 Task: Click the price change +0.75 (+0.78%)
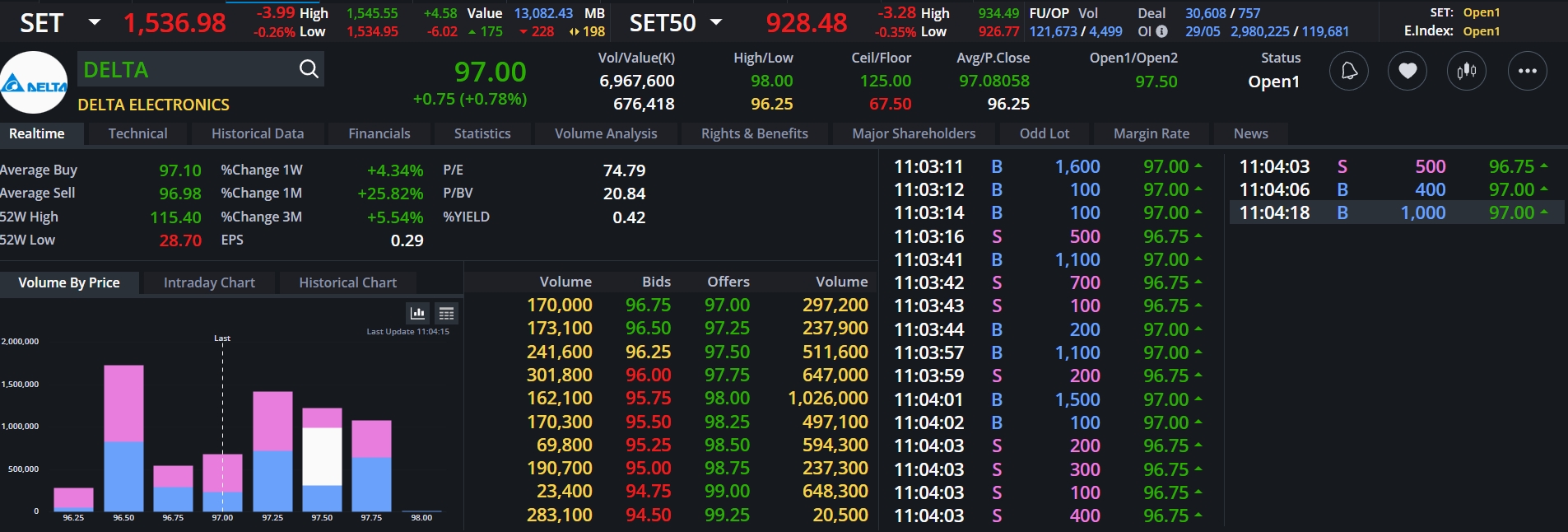[469, 99]
